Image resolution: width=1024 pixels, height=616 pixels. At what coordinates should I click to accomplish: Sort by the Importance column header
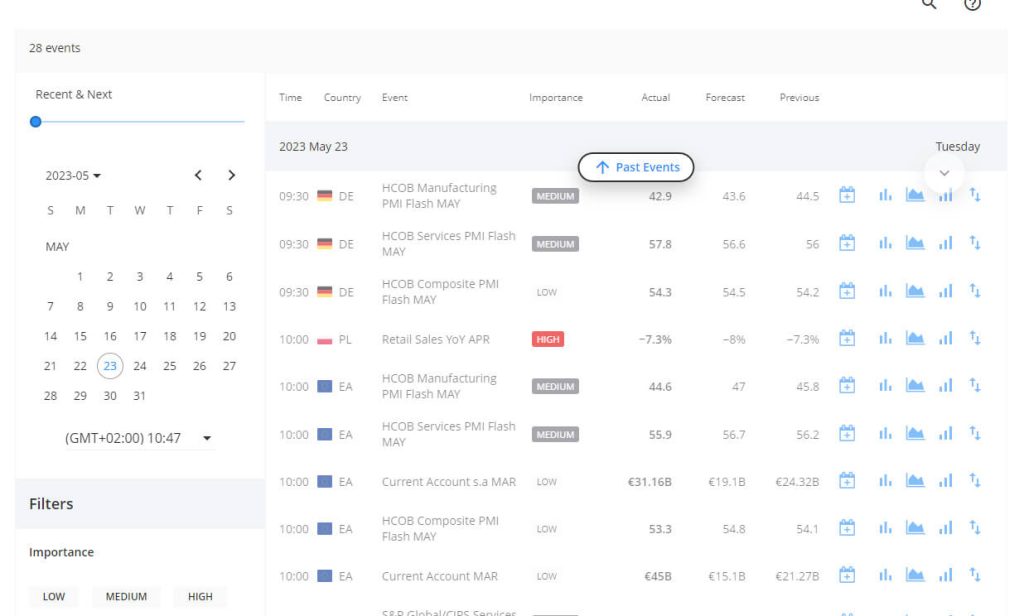pos(556,97)
